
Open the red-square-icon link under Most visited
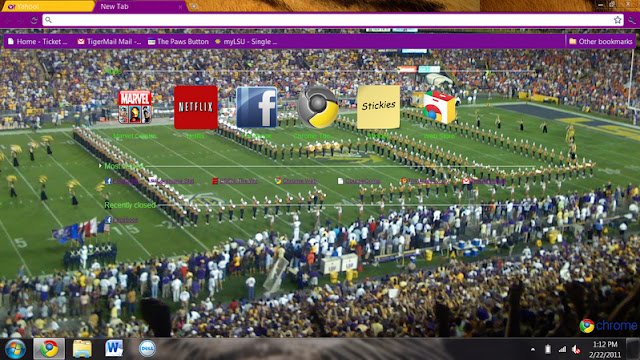(x=235, y=181)
